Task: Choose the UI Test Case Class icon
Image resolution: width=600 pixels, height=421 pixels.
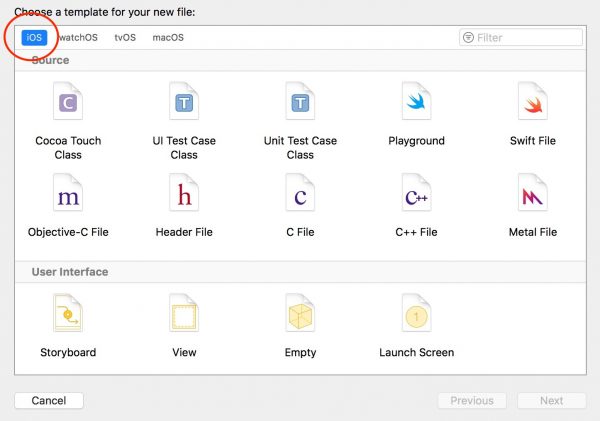Action: click(x=184, y=101)
